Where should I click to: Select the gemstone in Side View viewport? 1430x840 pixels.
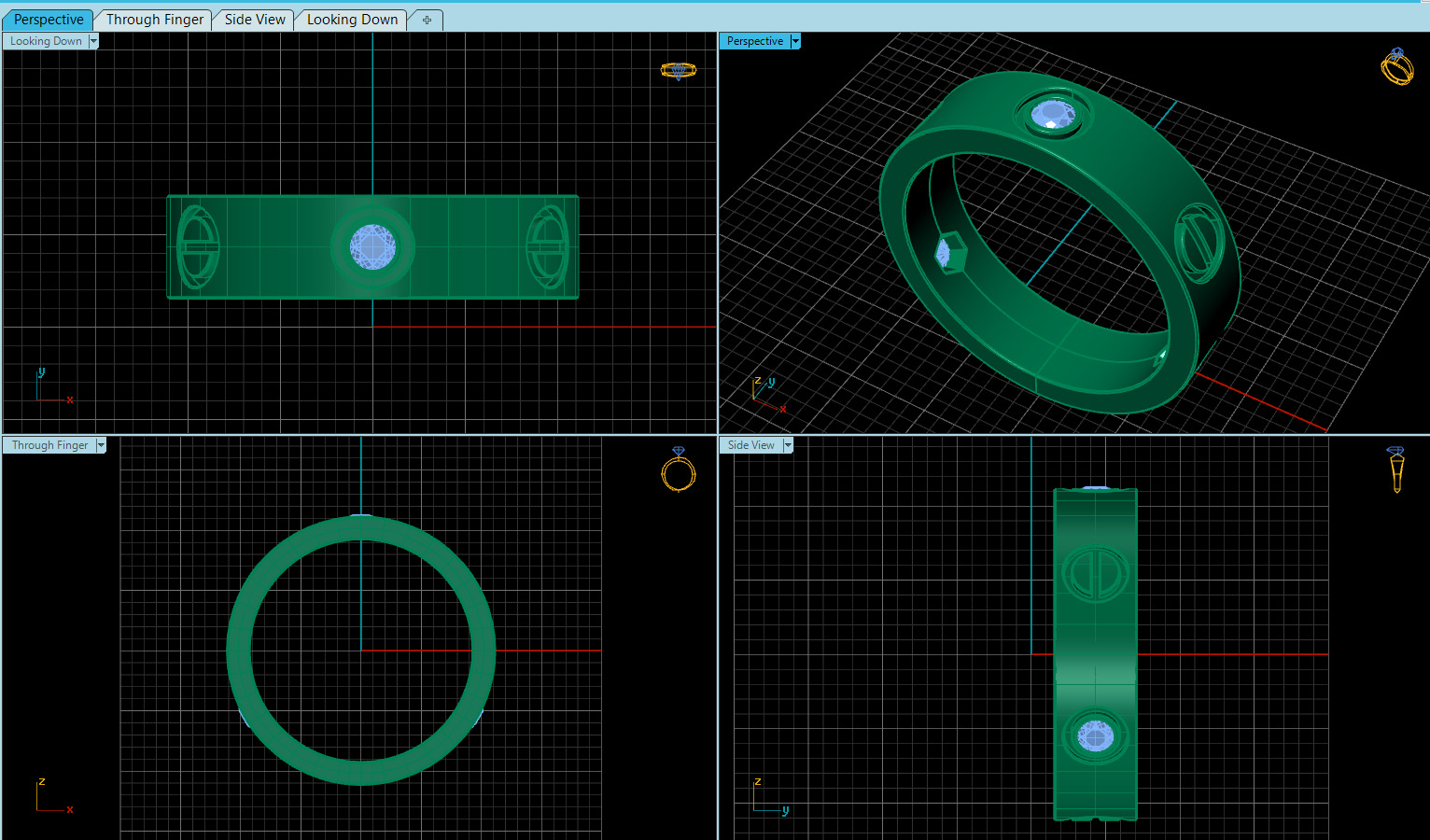1096,736
